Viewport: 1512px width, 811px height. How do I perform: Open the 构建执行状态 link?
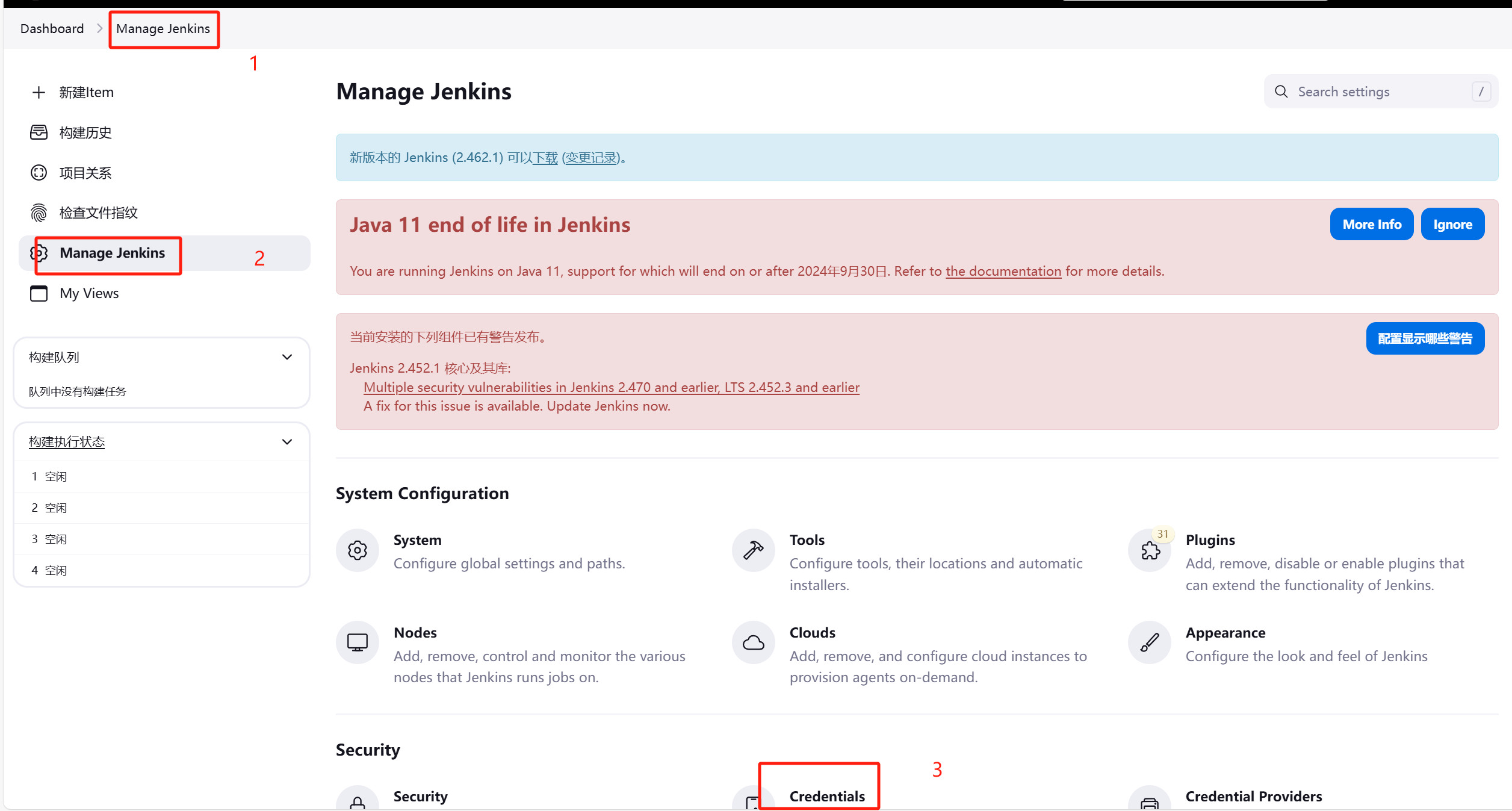[67, 442]
